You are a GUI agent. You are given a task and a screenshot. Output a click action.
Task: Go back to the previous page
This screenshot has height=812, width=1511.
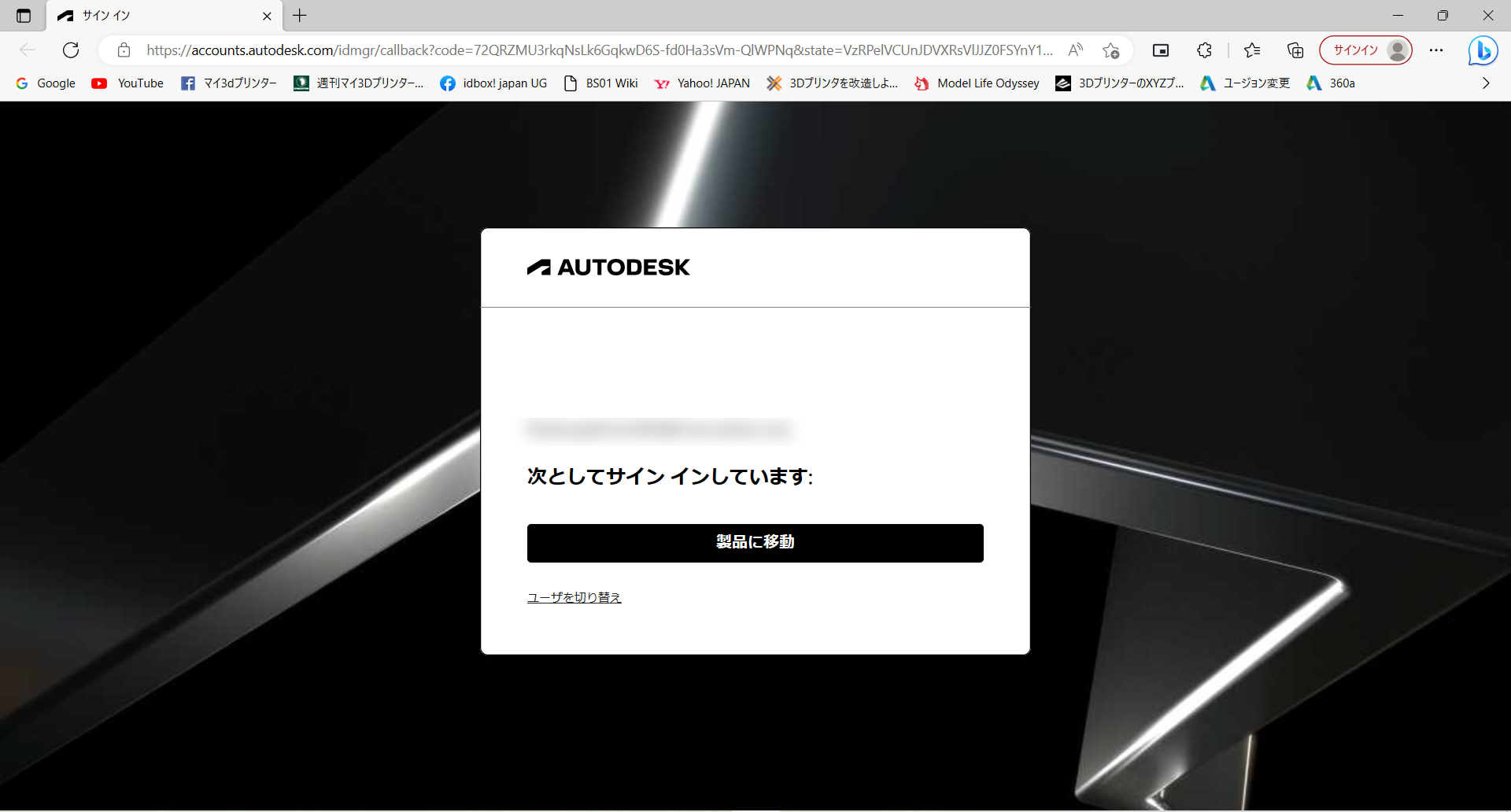pyautogui.click(x=28, y=50)
